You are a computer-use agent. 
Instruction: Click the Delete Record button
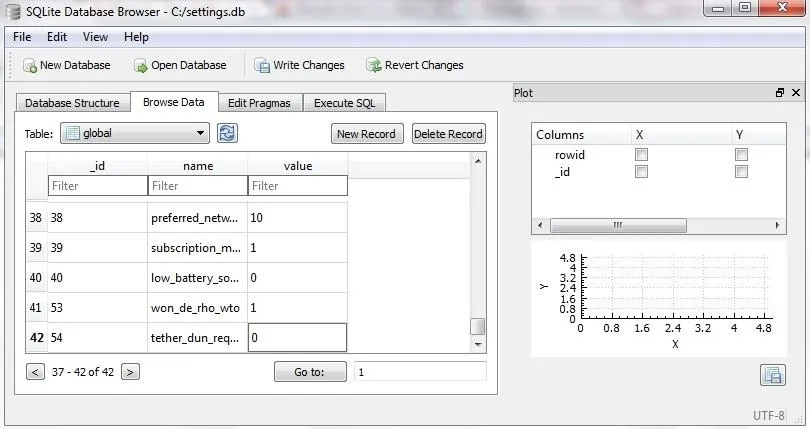point(448,134)
